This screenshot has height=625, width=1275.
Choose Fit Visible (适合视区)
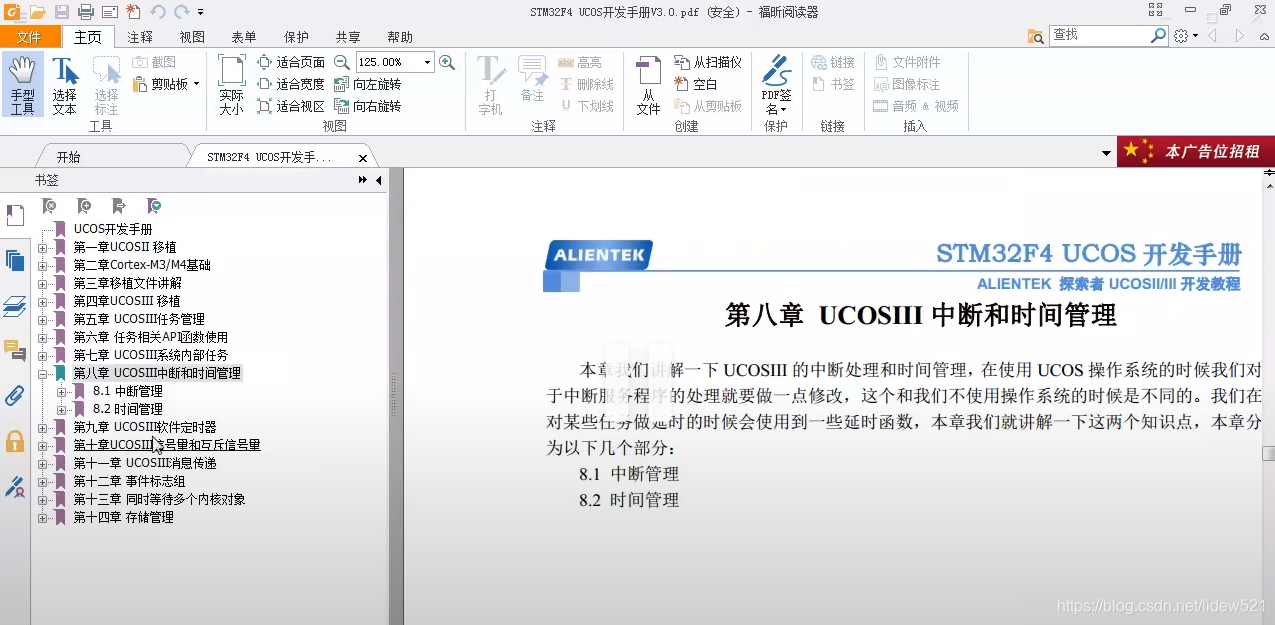click(291, 106)
